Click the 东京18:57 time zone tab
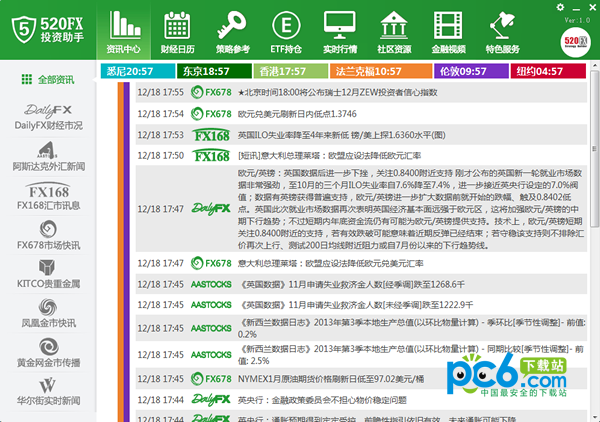 [214, 71]
